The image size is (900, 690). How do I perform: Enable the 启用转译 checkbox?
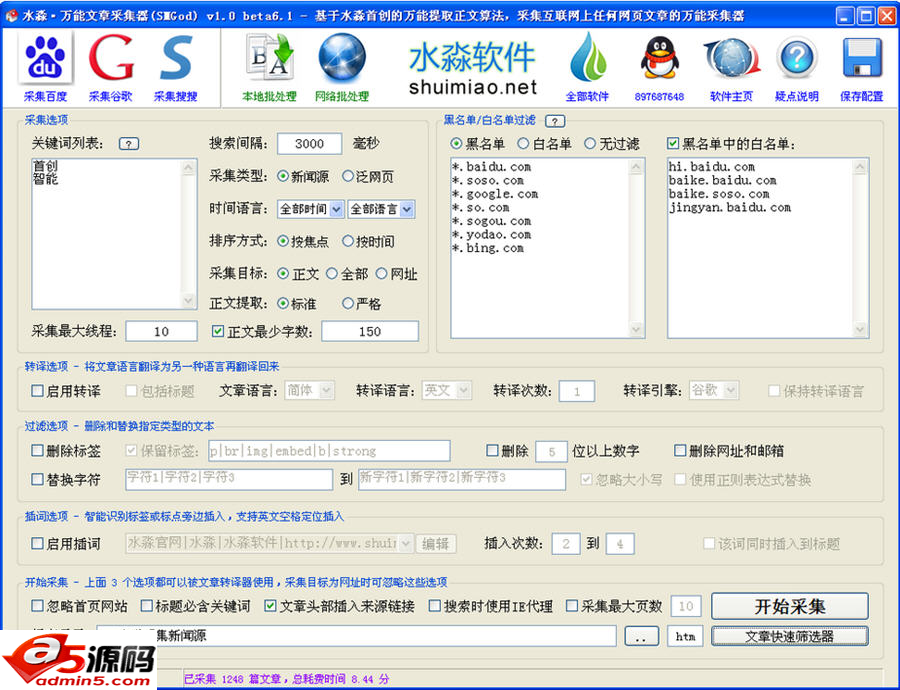click(37, 391)
